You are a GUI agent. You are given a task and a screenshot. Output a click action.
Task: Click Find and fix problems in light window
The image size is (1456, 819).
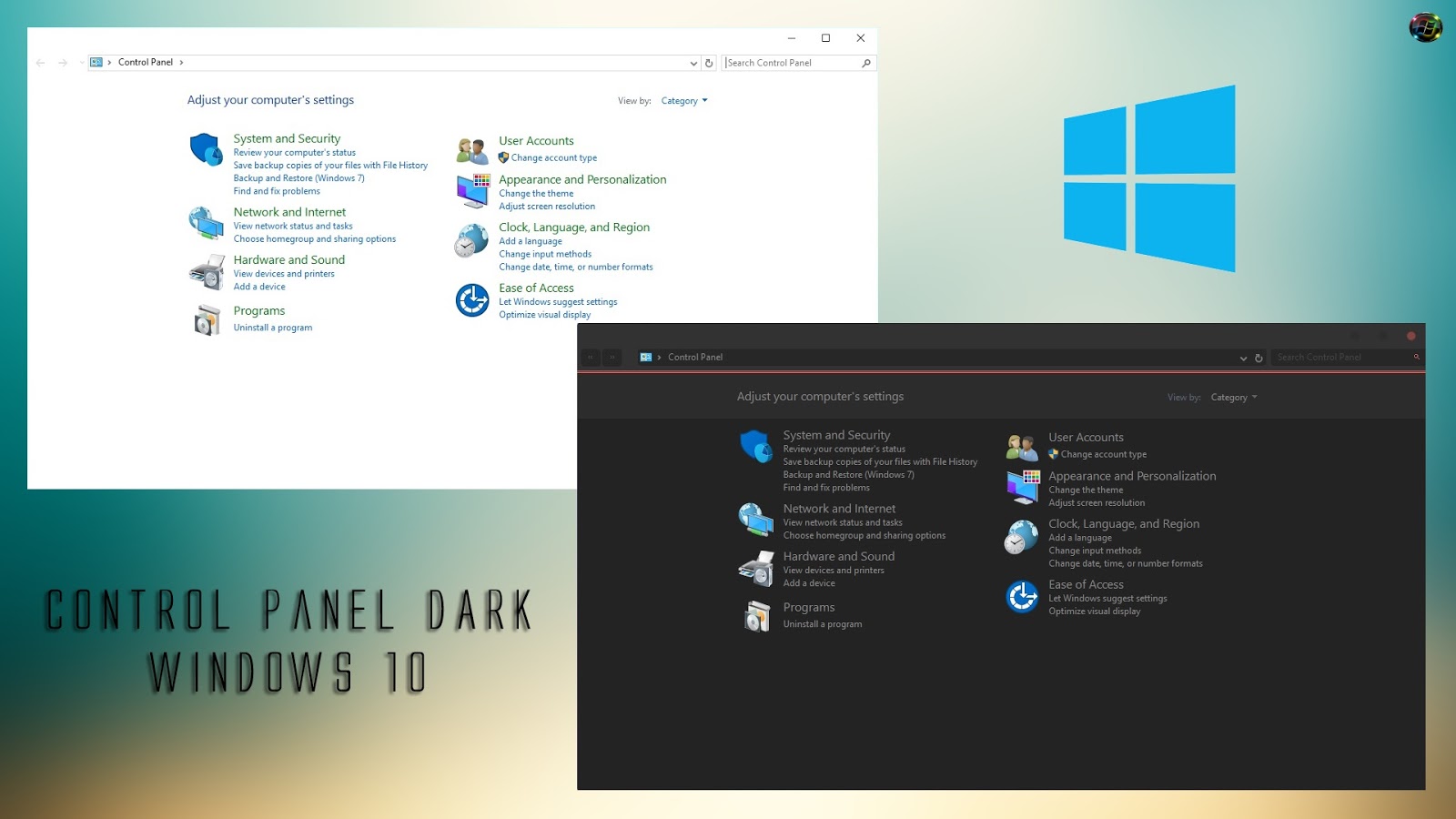(x=277, y=191)
